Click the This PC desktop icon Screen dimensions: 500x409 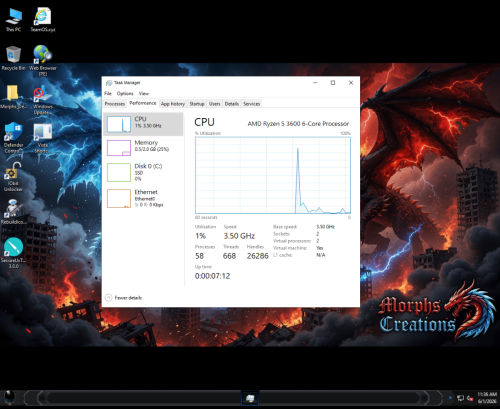click(14, 20)
